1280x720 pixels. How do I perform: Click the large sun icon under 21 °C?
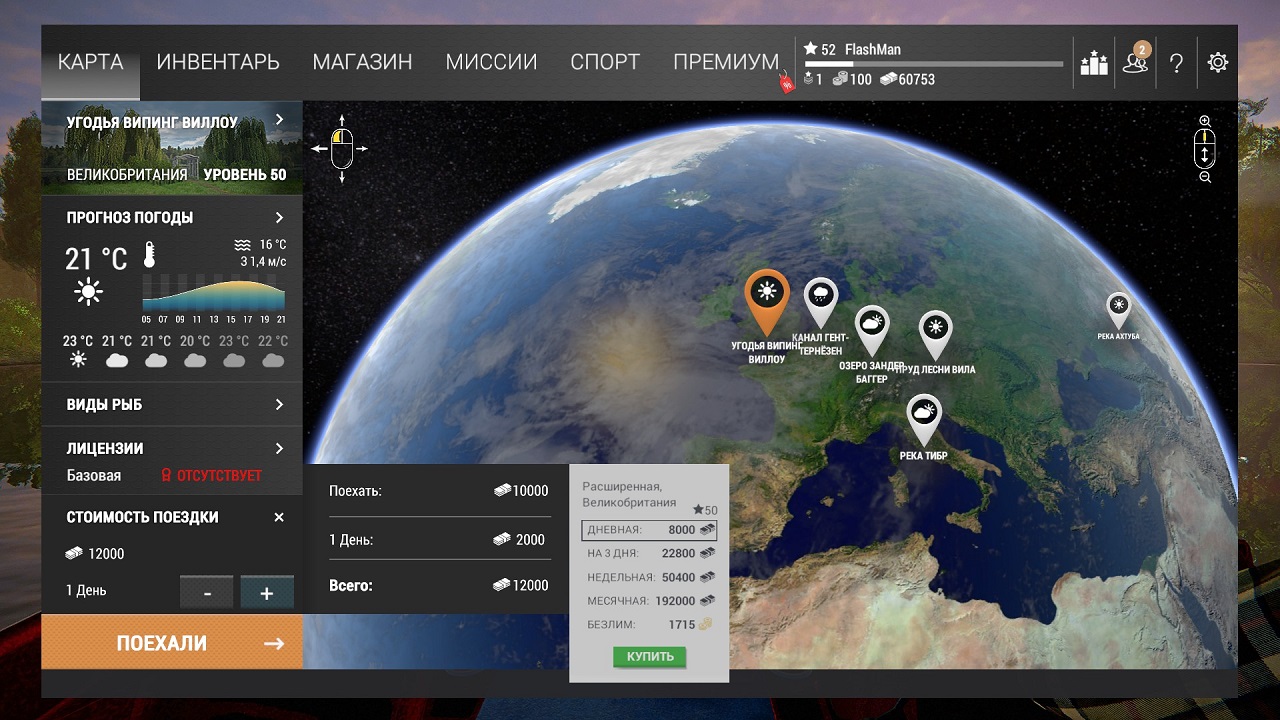[x=88, y=292]
